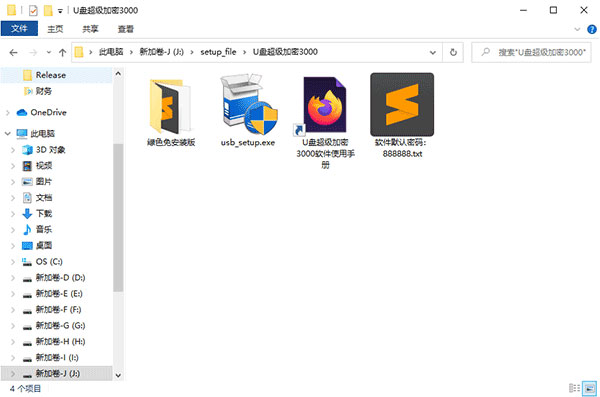Image resolution: width=600 pixels, height=397 pixels.
Task: Open the 查看 ribbon tab
Action: pyautogui.click(x=126, y=29)
